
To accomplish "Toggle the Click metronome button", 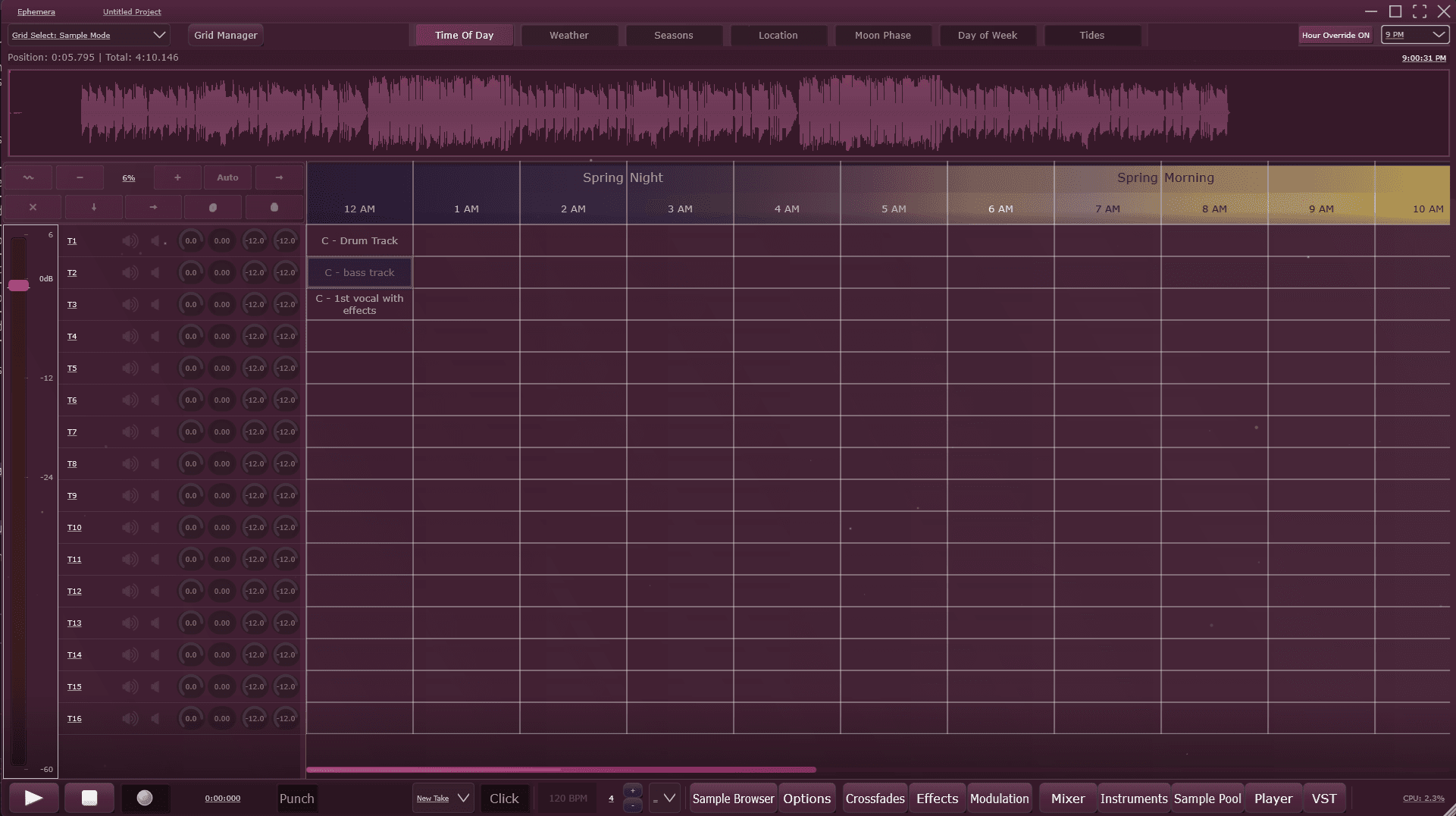I will tap(504, 799).
